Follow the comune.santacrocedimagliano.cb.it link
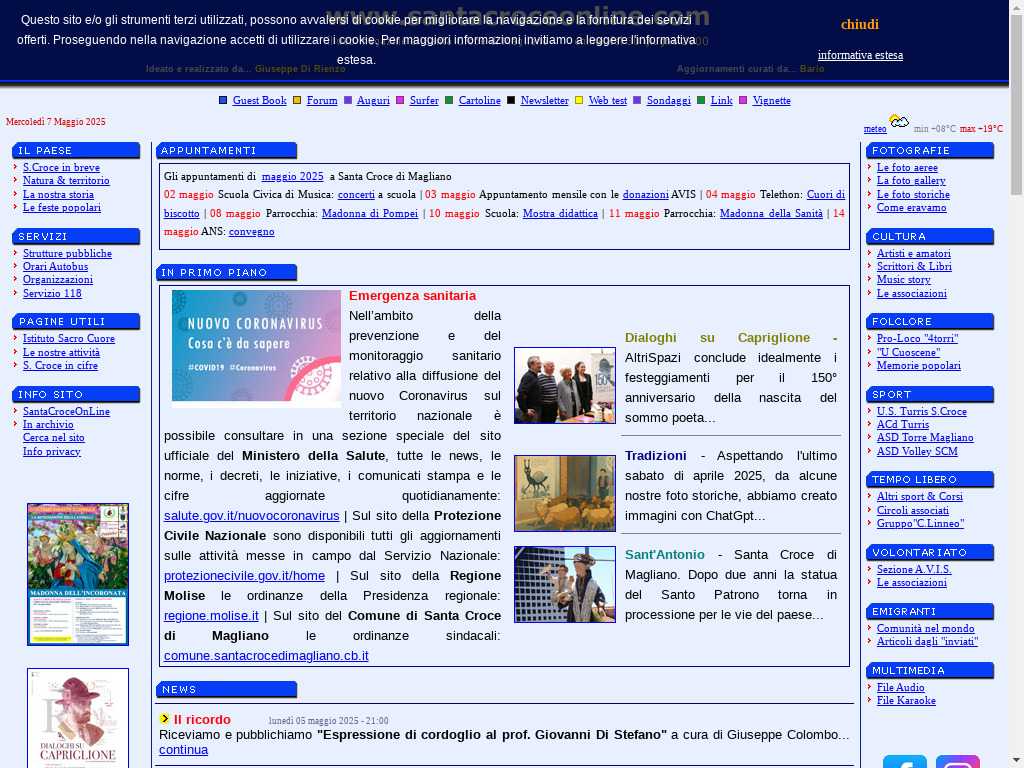This screenshot has height=768, width=1024. tap(266, 656)
